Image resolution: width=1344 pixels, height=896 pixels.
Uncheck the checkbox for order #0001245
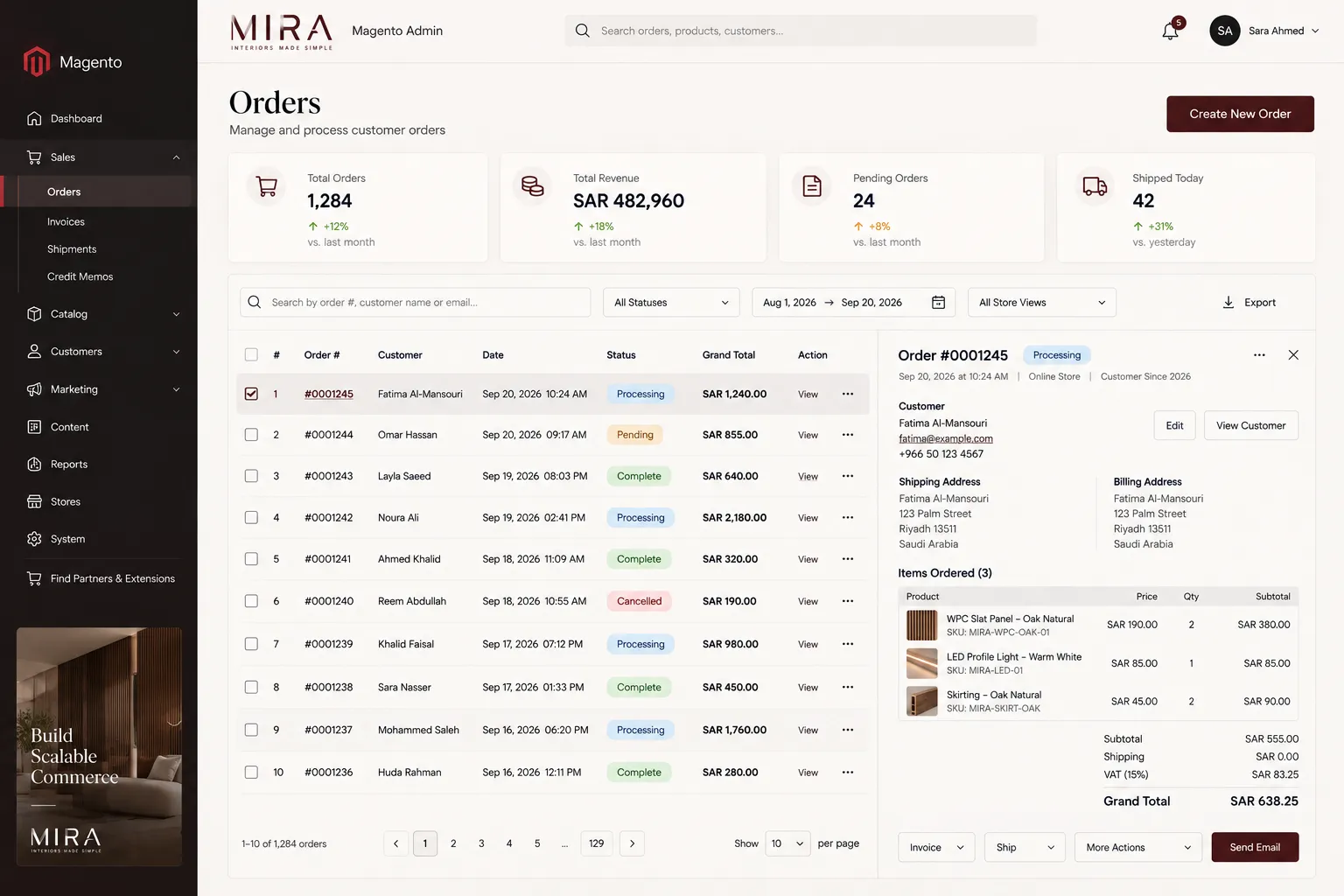251,394
